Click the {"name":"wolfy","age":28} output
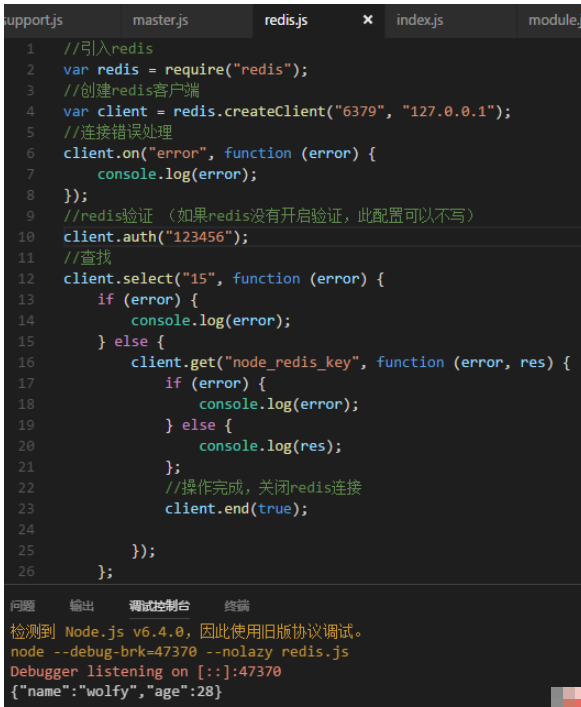This screenshot has height=707, width=581. coord(116,691)
